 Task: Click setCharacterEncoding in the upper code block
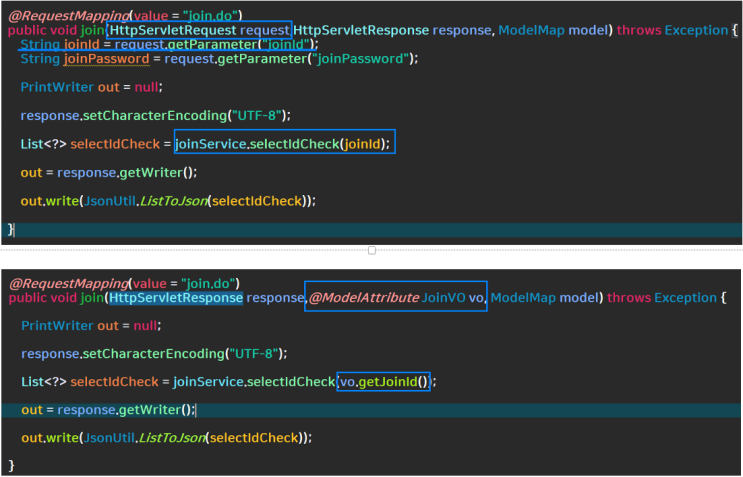[154, 115]
